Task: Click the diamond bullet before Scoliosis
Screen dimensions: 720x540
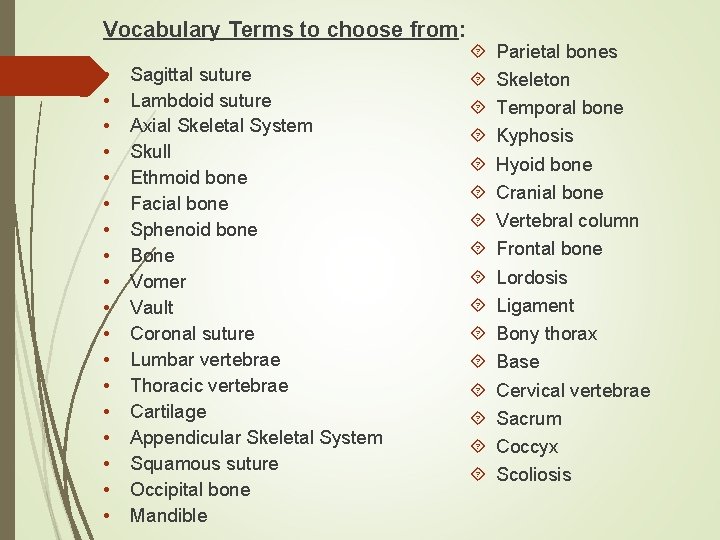Action: [478, 474]
